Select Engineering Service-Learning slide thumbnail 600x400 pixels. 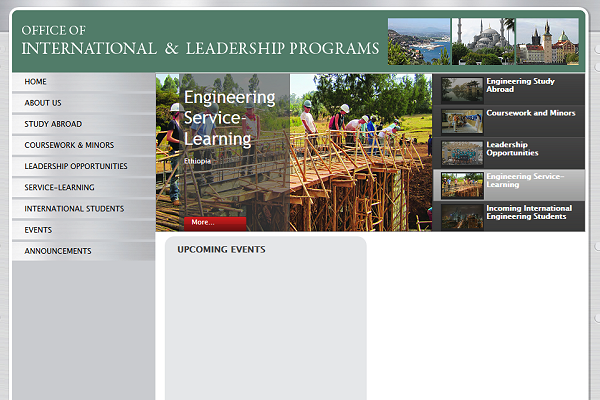[462, 185]
